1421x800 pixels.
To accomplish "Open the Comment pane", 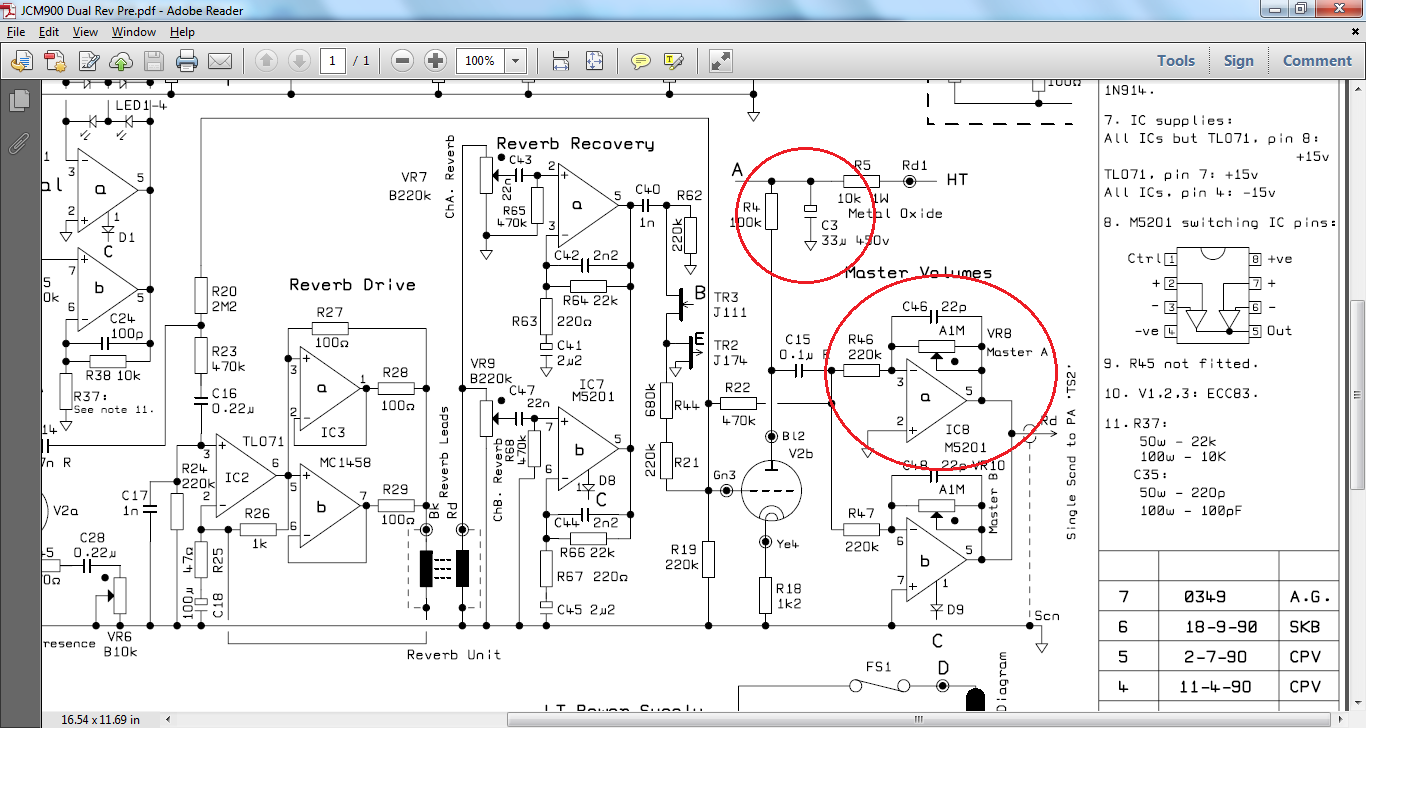I will tap(1317, 61).
